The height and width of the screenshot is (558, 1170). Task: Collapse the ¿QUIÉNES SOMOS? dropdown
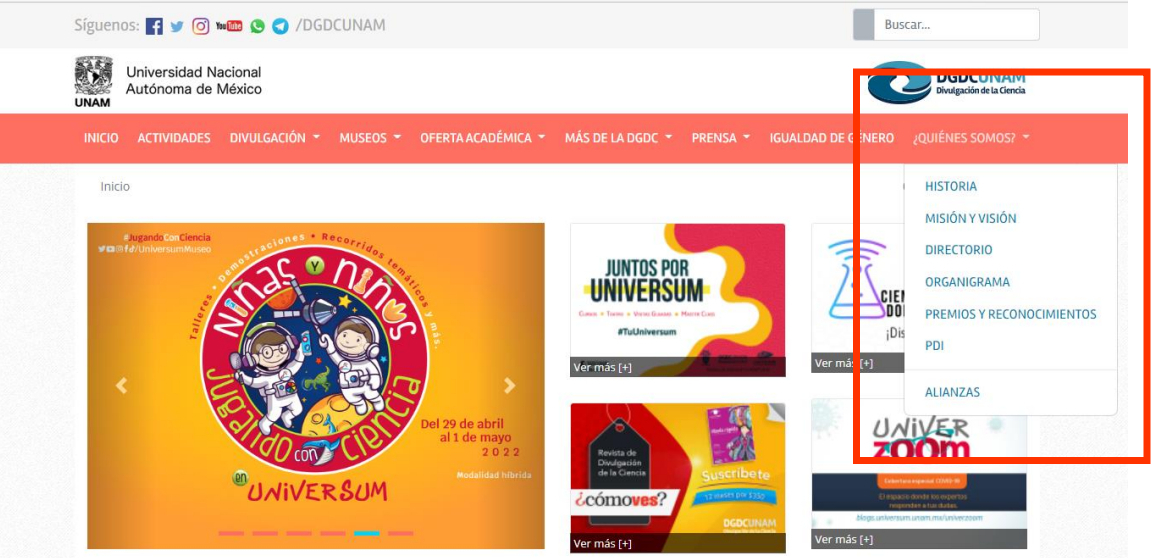coord(971,138)
